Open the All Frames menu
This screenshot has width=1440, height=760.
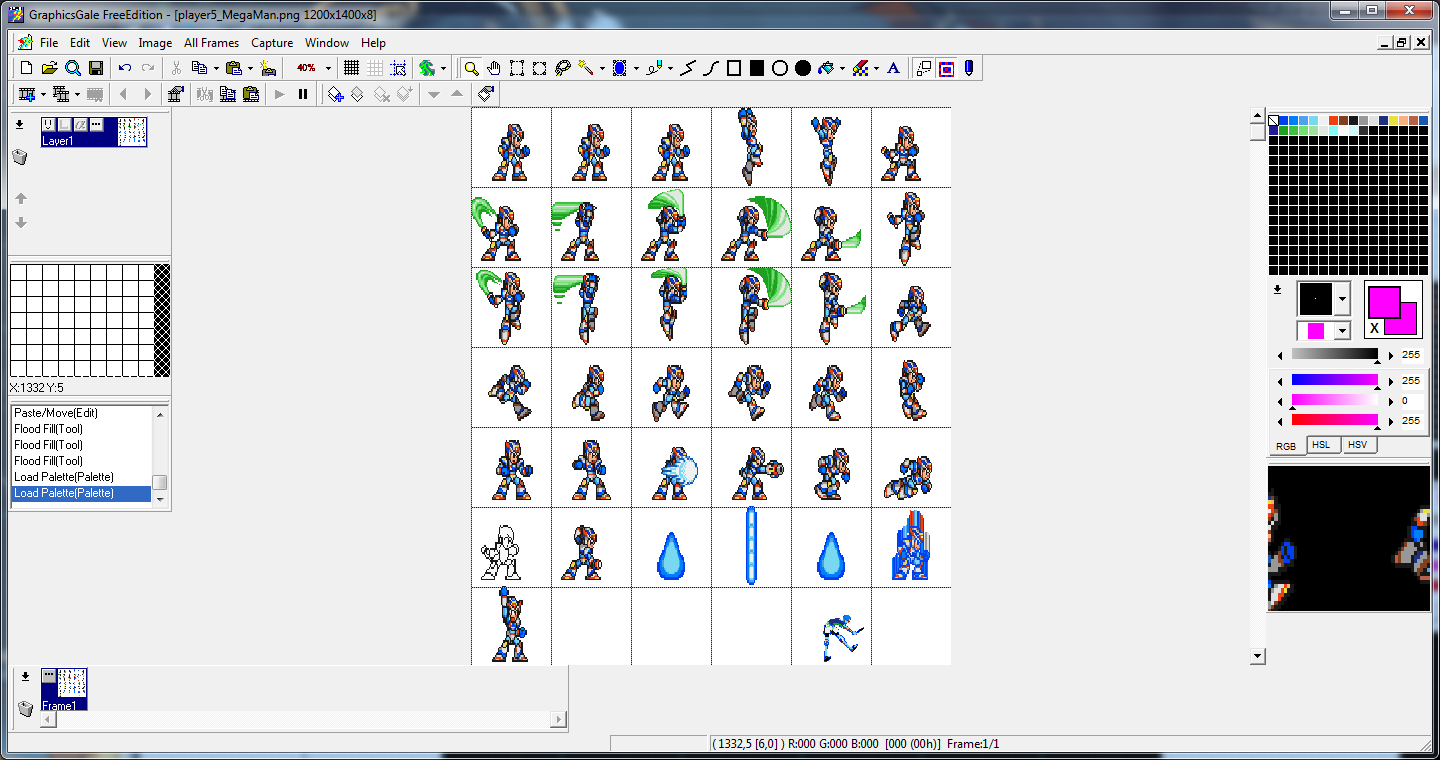coord(212,43)
